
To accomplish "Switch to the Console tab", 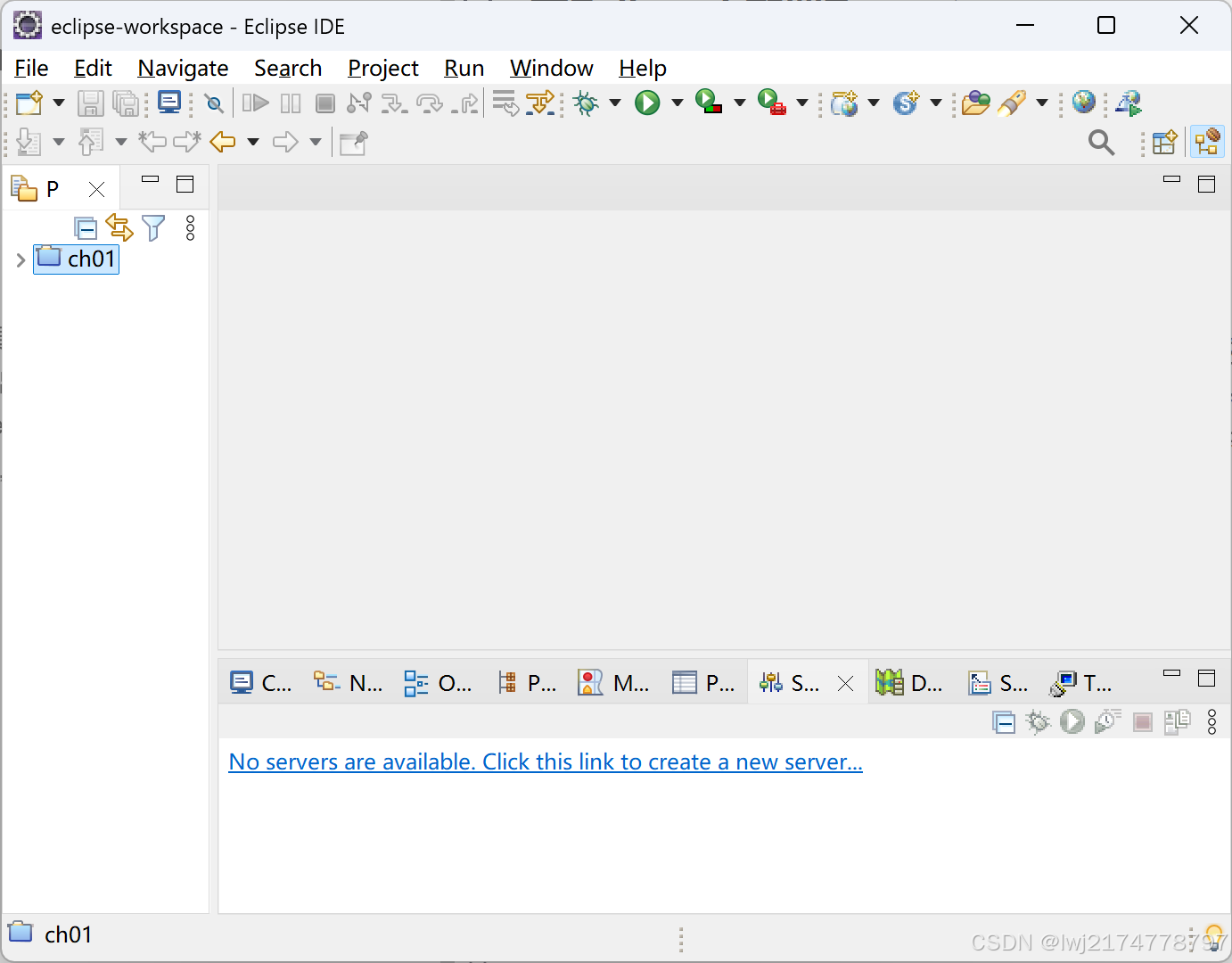I will 260,683.
